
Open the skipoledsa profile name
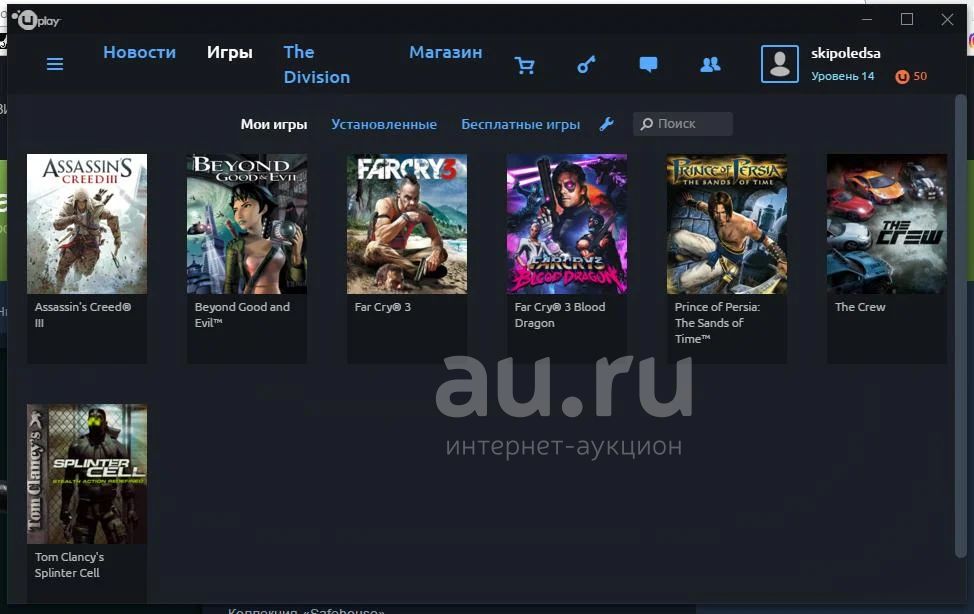point(845,53)
